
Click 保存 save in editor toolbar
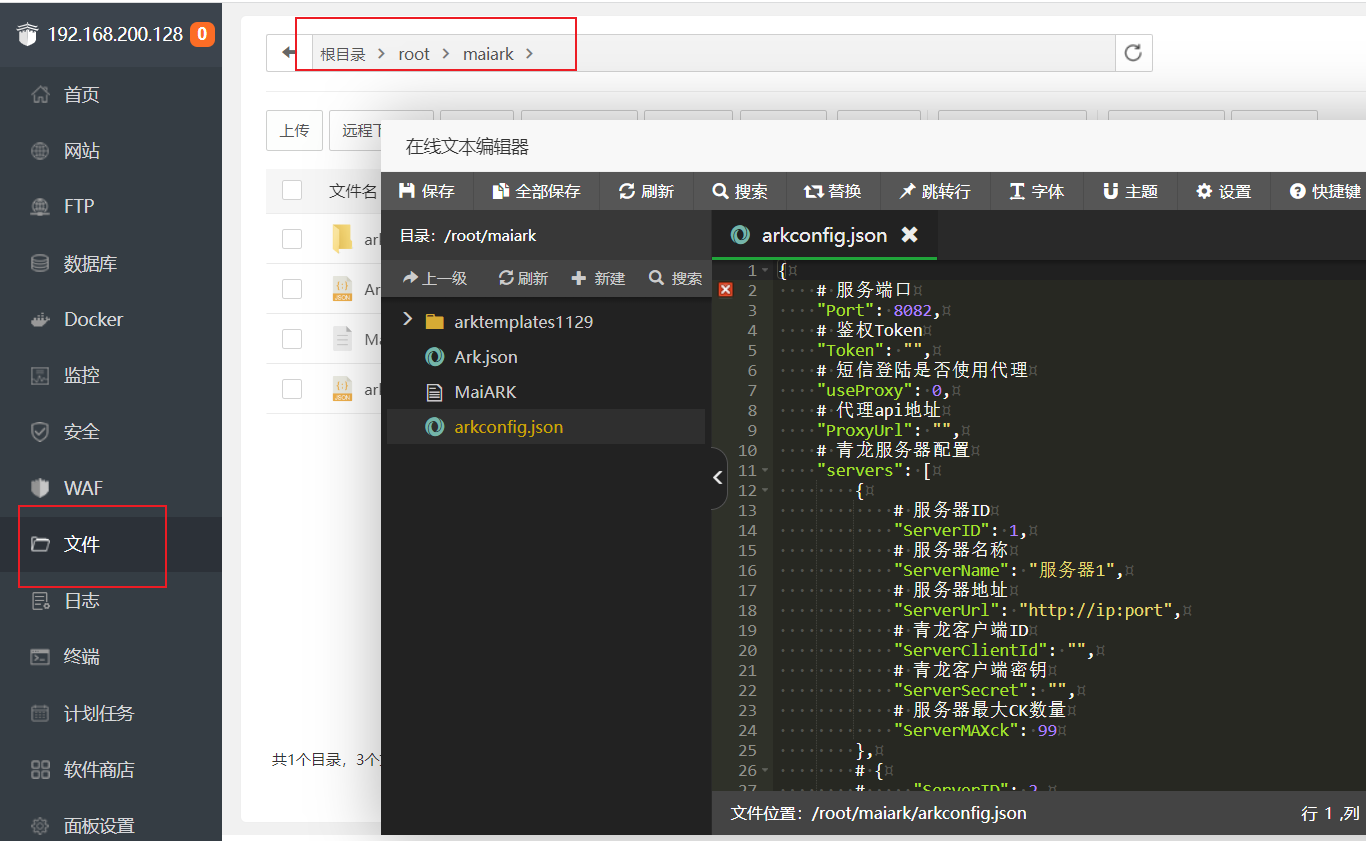pos(427,191)
